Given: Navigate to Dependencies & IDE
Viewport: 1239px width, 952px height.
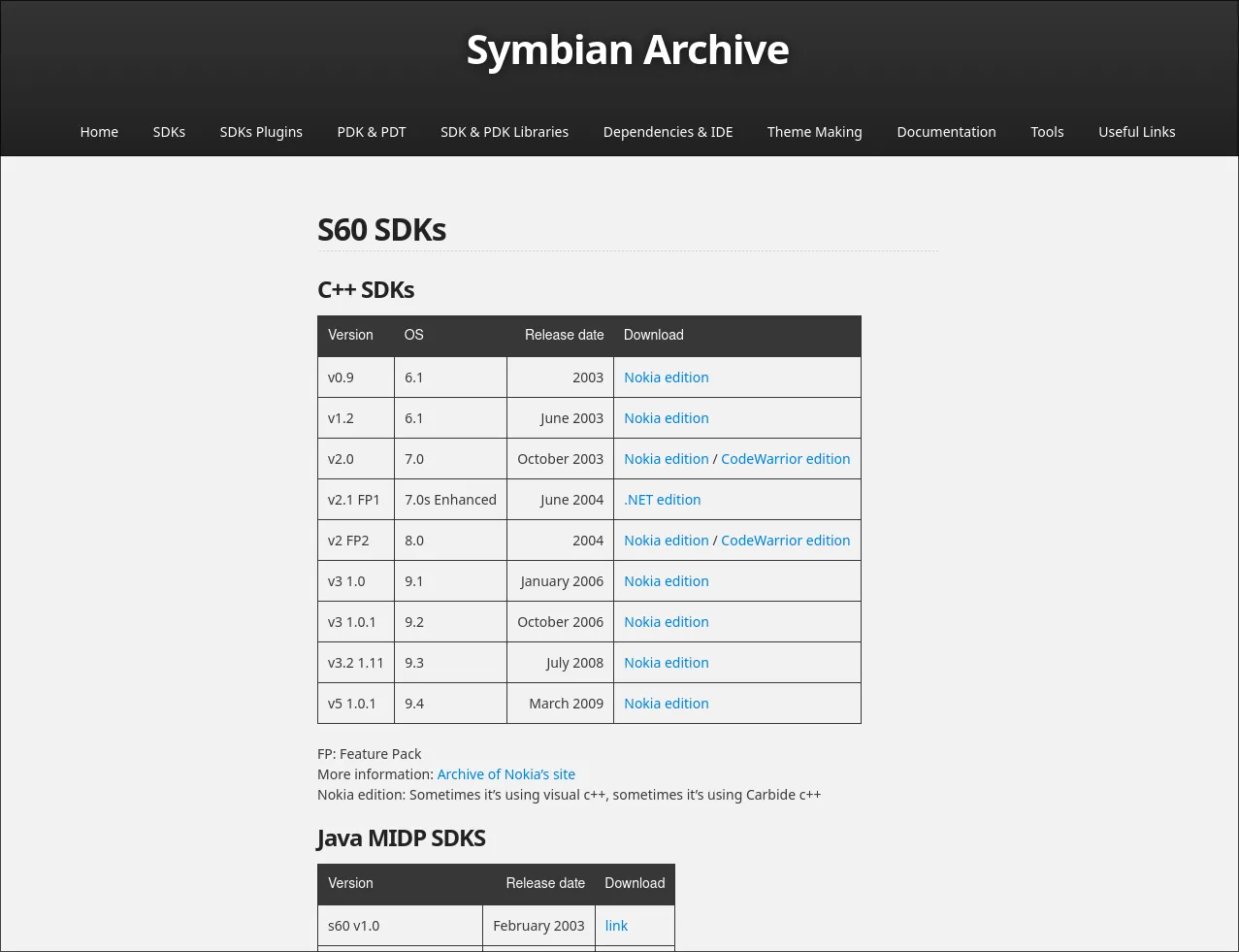Looking at the screenshot, I should pos(668,132).
